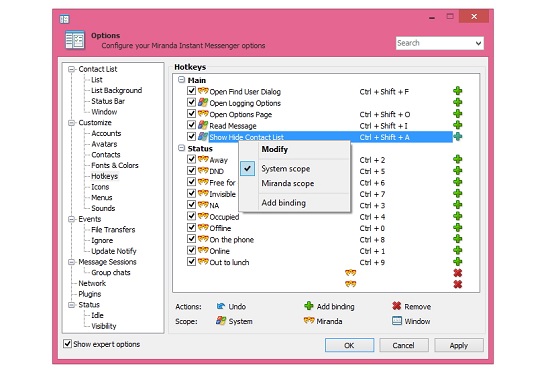Choose Add binding in context menu
Image resolution: width=550 pixels, height=385 pixels.
[x=295, y=203]
